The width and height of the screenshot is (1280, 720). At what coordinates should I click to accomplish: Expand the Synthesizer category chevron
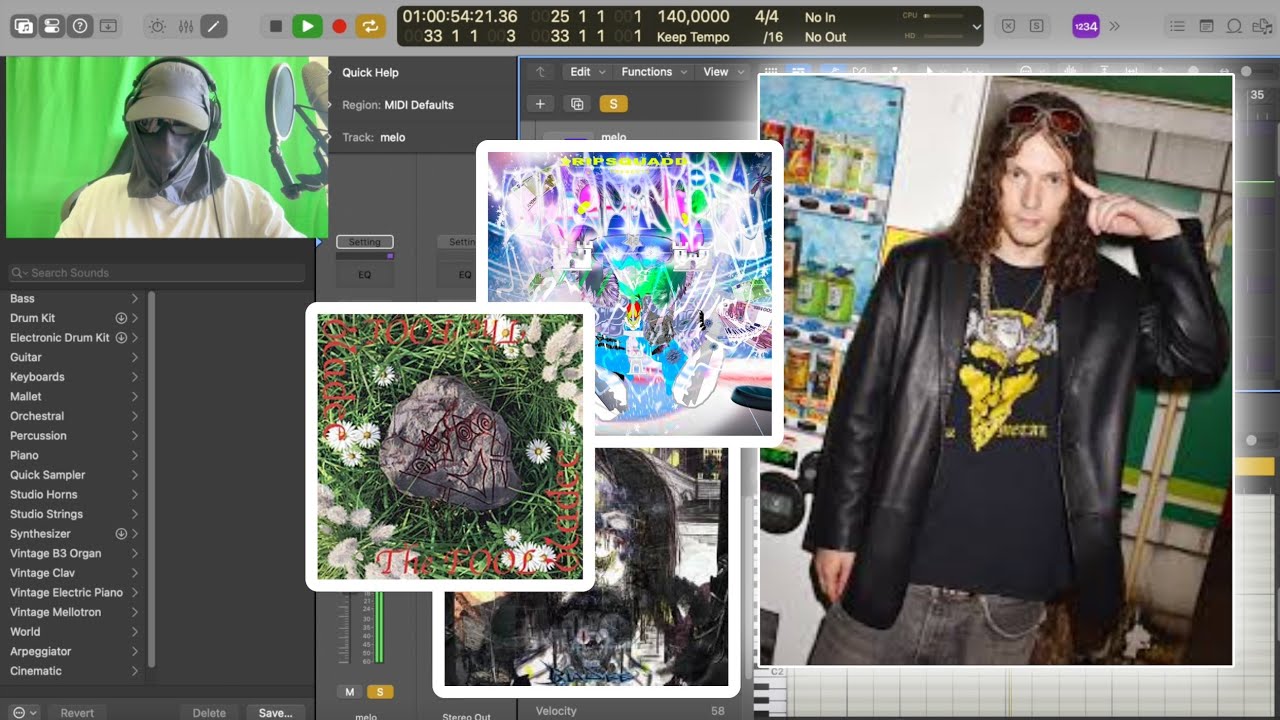[x=135, y=534]
